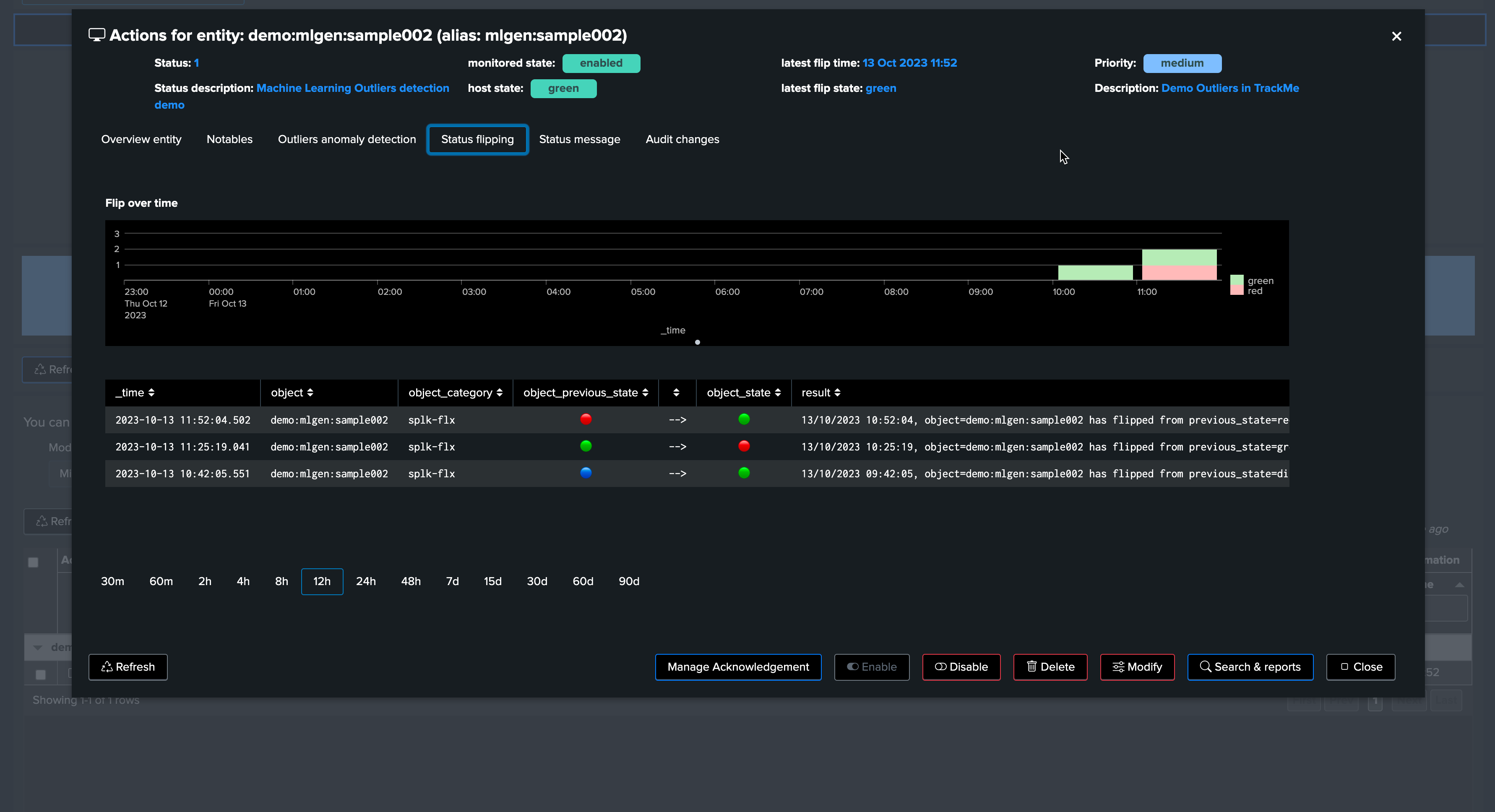The height and width of the screenshot is (812, 1495).
Task: Close the entity actions dialog with X
Action: pyautogui.click(x=1396, y=36)
